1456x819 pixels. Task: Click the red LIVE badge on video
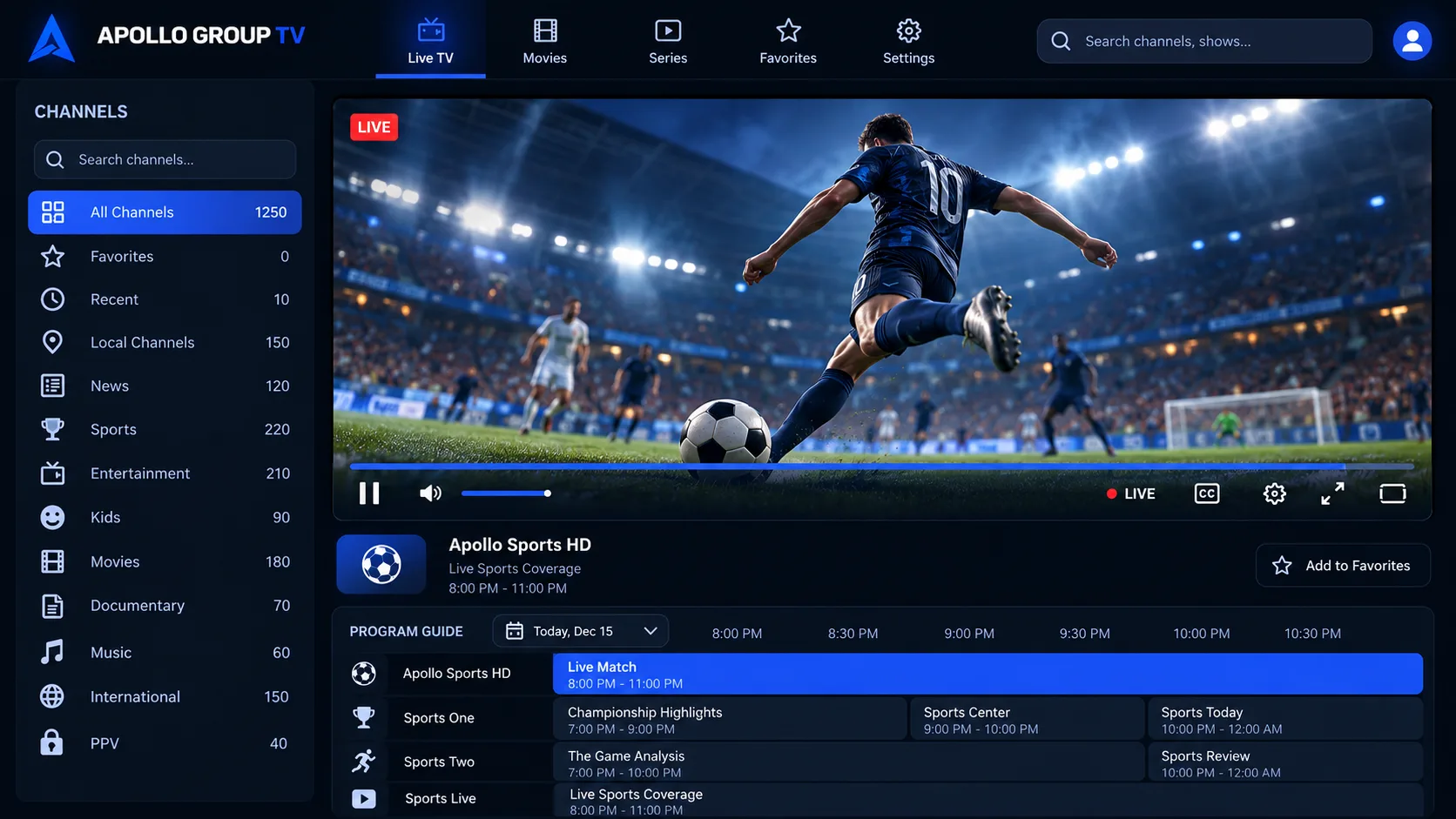click(374, 127)
